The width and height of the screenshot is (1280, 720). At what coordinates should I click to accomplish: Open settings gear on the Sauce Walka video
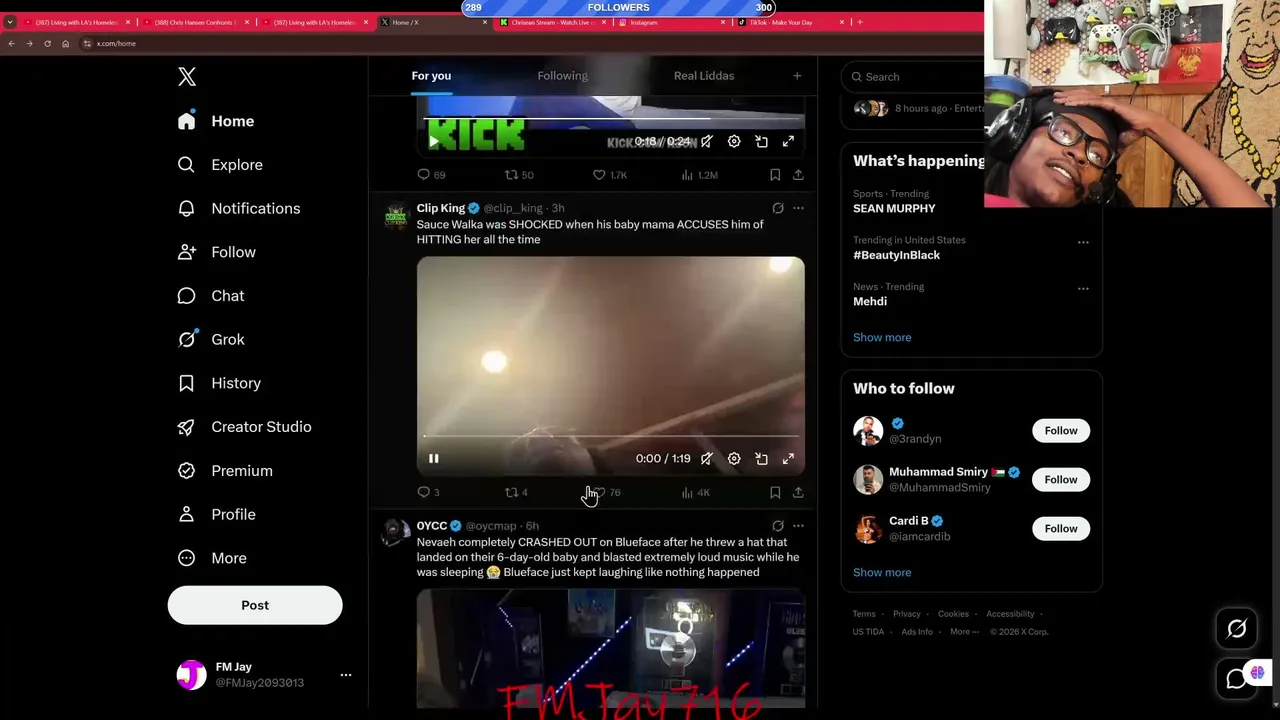(734, 458)
